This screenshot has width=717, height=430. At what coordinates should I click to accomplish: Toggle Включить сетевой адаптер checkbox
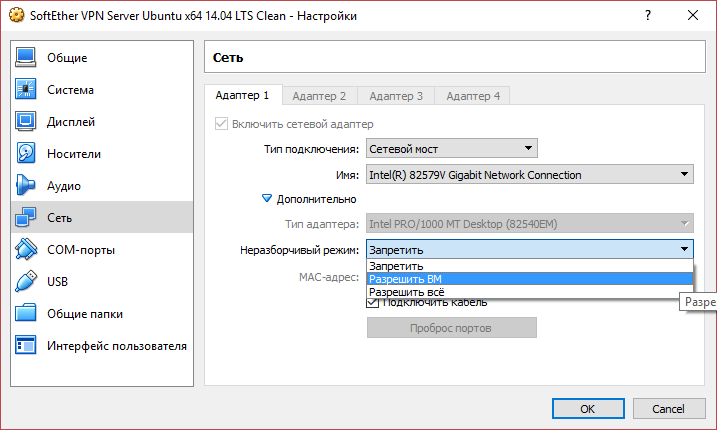pyautogui.click(x=221, y=124)
